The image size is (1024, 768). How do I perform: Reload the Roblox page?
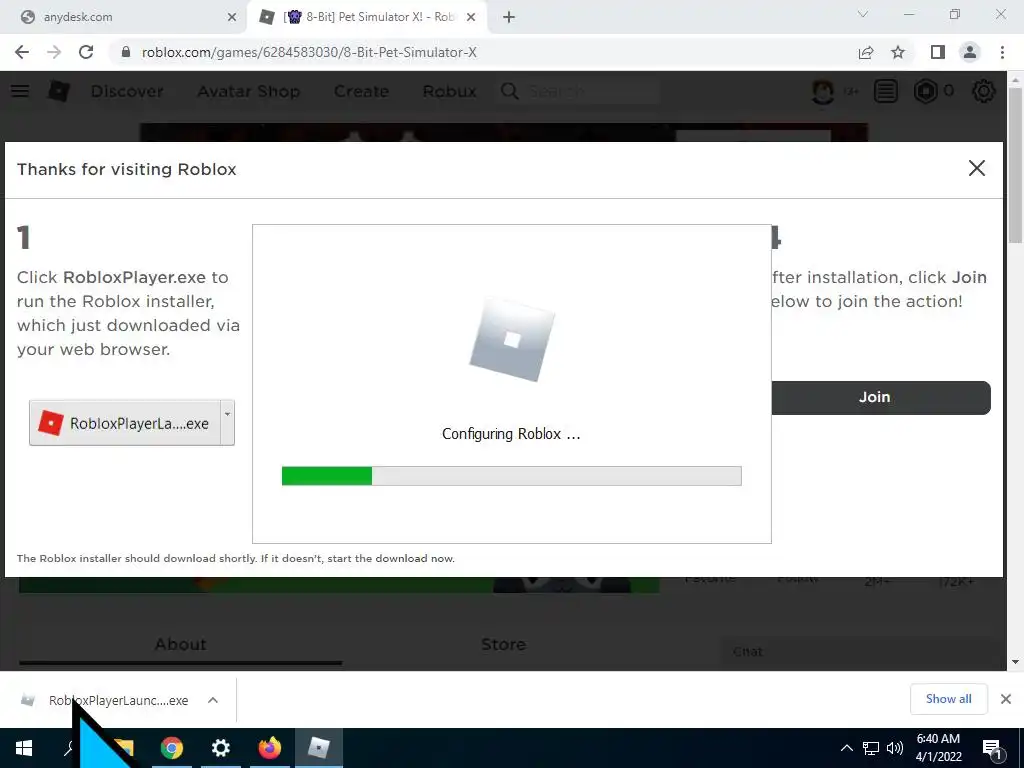point(86,52)
